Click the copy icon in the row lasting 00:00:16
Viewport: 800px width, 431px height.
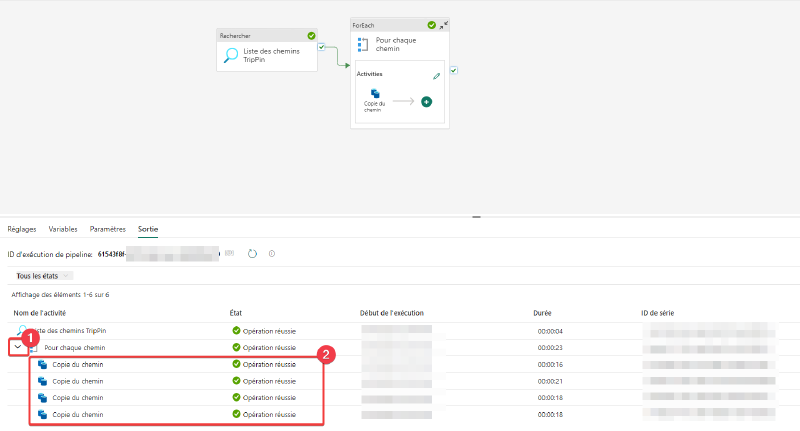click(43, 365)
